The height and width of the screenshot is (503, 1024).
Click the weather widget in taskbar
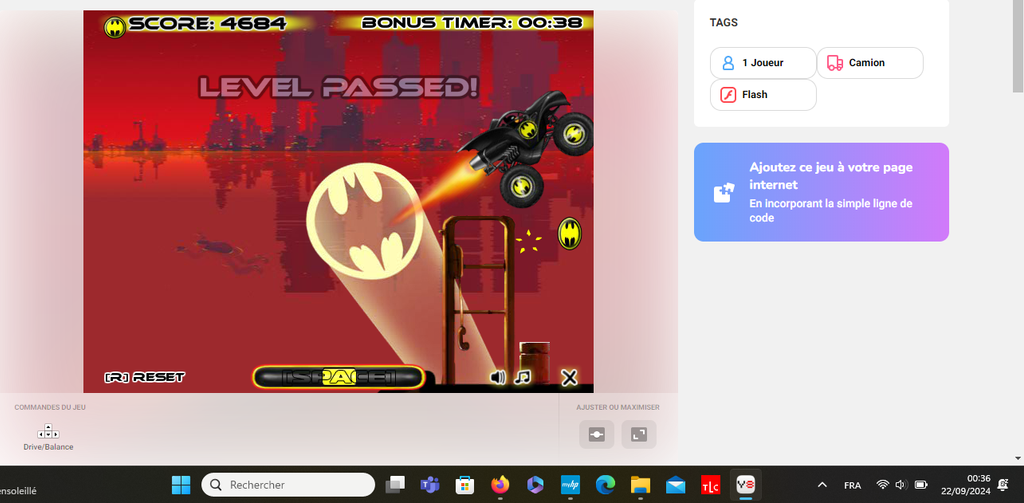click(x=19, y=489)
